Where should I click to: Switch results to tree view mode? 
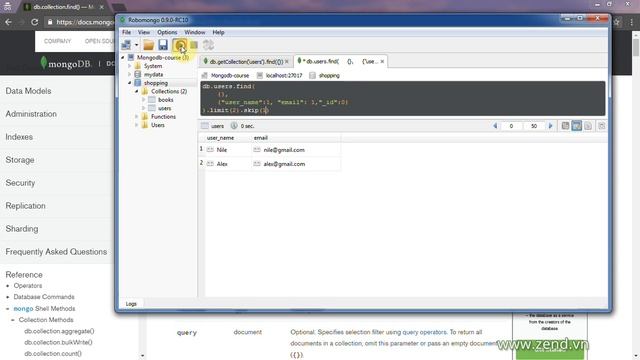[565, 126]
